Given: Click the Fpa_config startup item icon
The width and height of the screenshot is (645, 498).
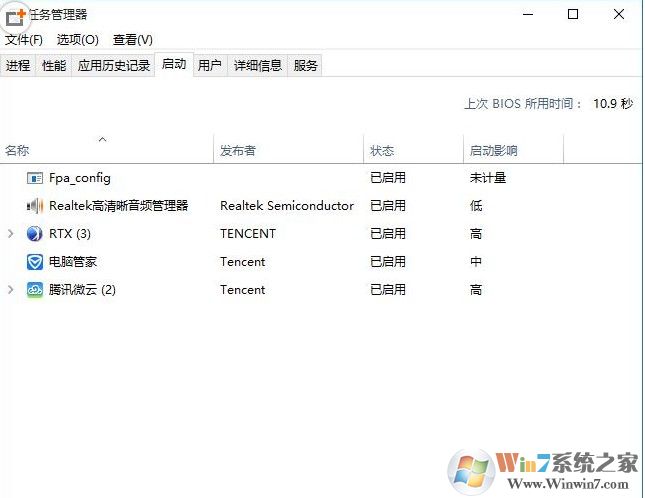Looking at the screenshot, I should click(35, 178).
